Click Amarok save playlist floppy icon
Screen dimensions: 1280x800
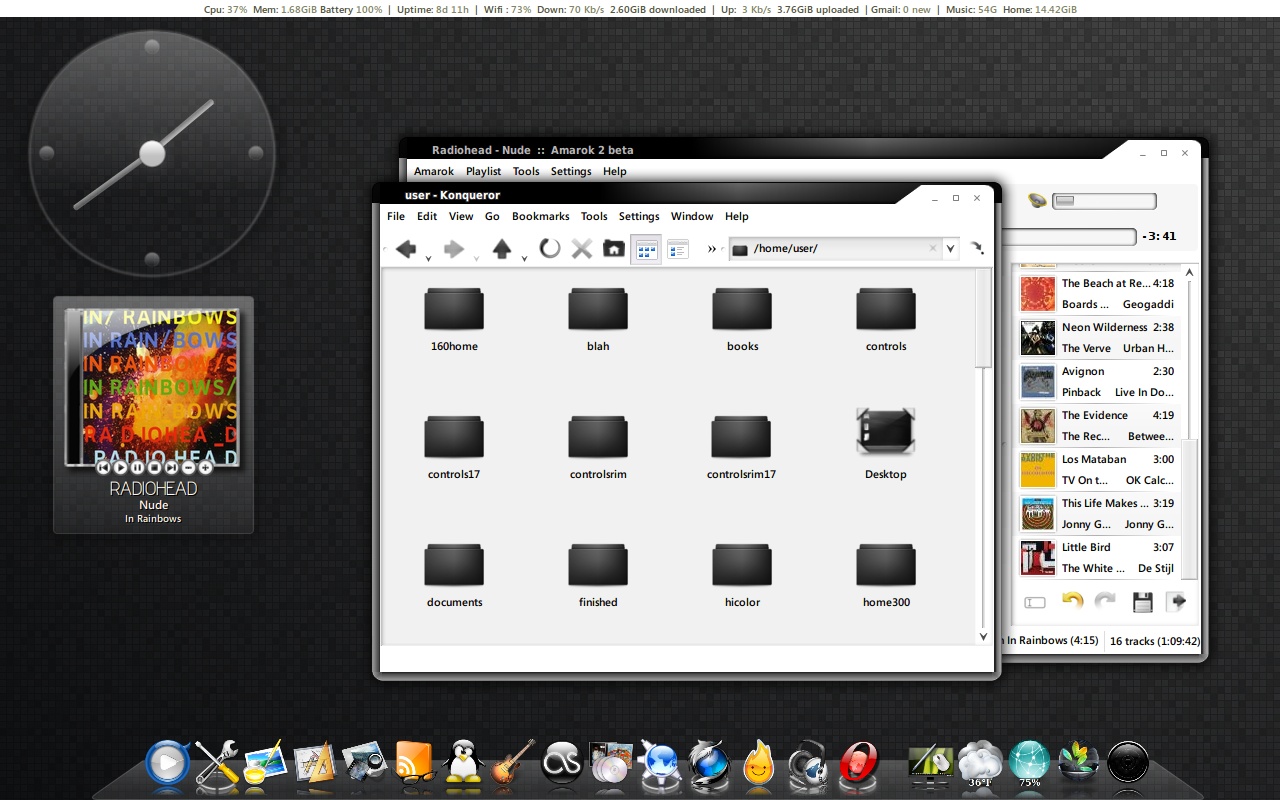(x=1142, y=602)
